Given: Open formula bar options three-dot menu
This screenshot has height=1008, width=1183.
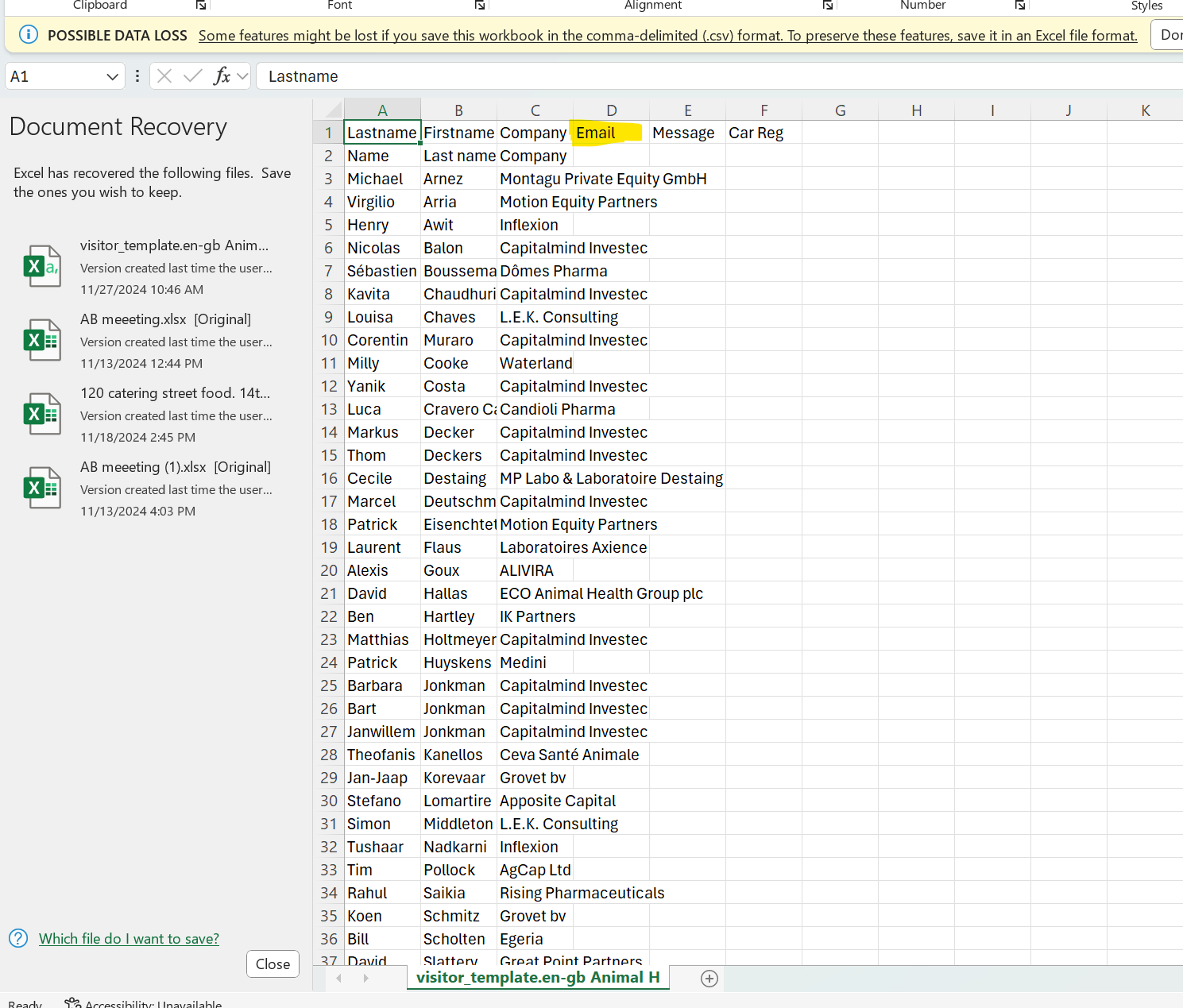Looking at the screenshot, I should [137, 76].
